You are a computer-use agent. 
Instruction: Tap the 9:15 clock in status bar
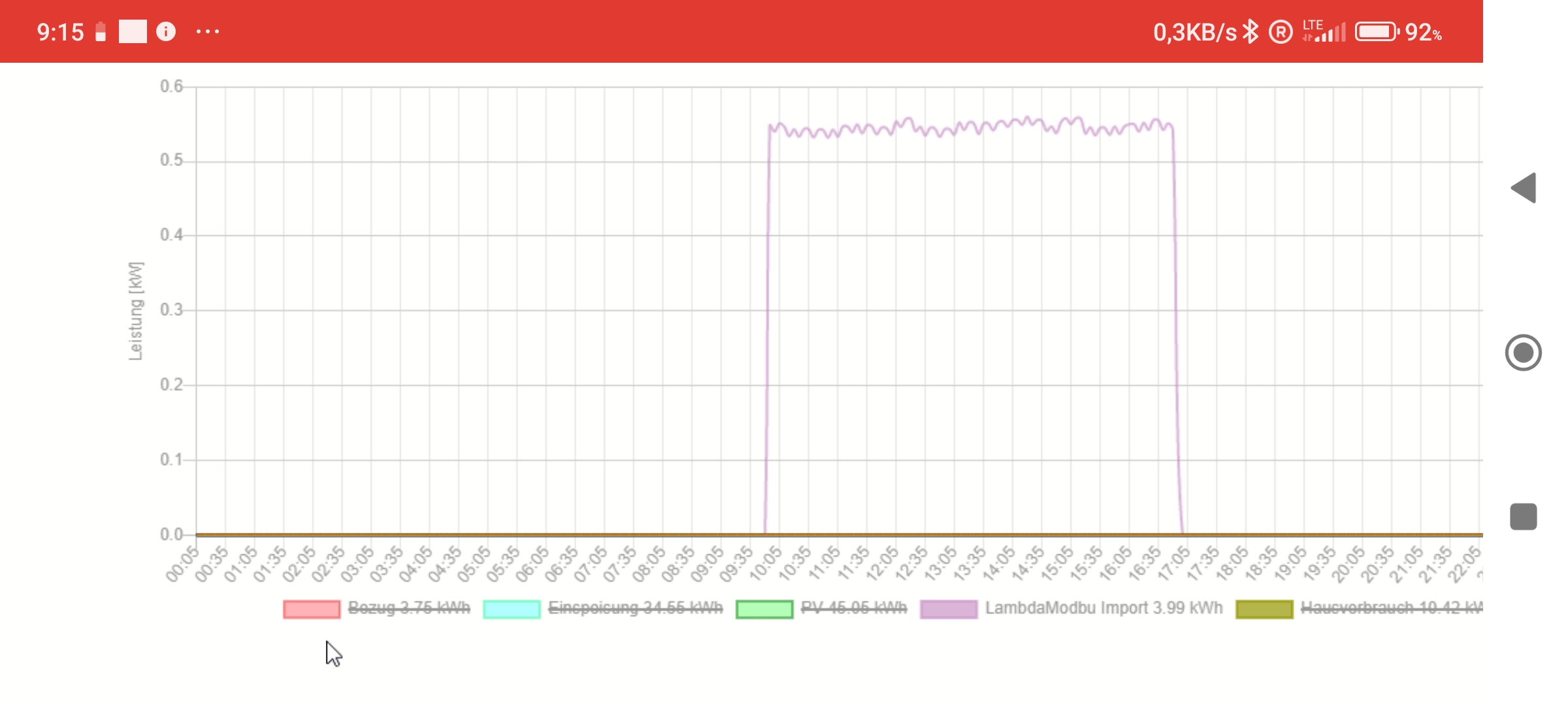click(x=60, y=31)
